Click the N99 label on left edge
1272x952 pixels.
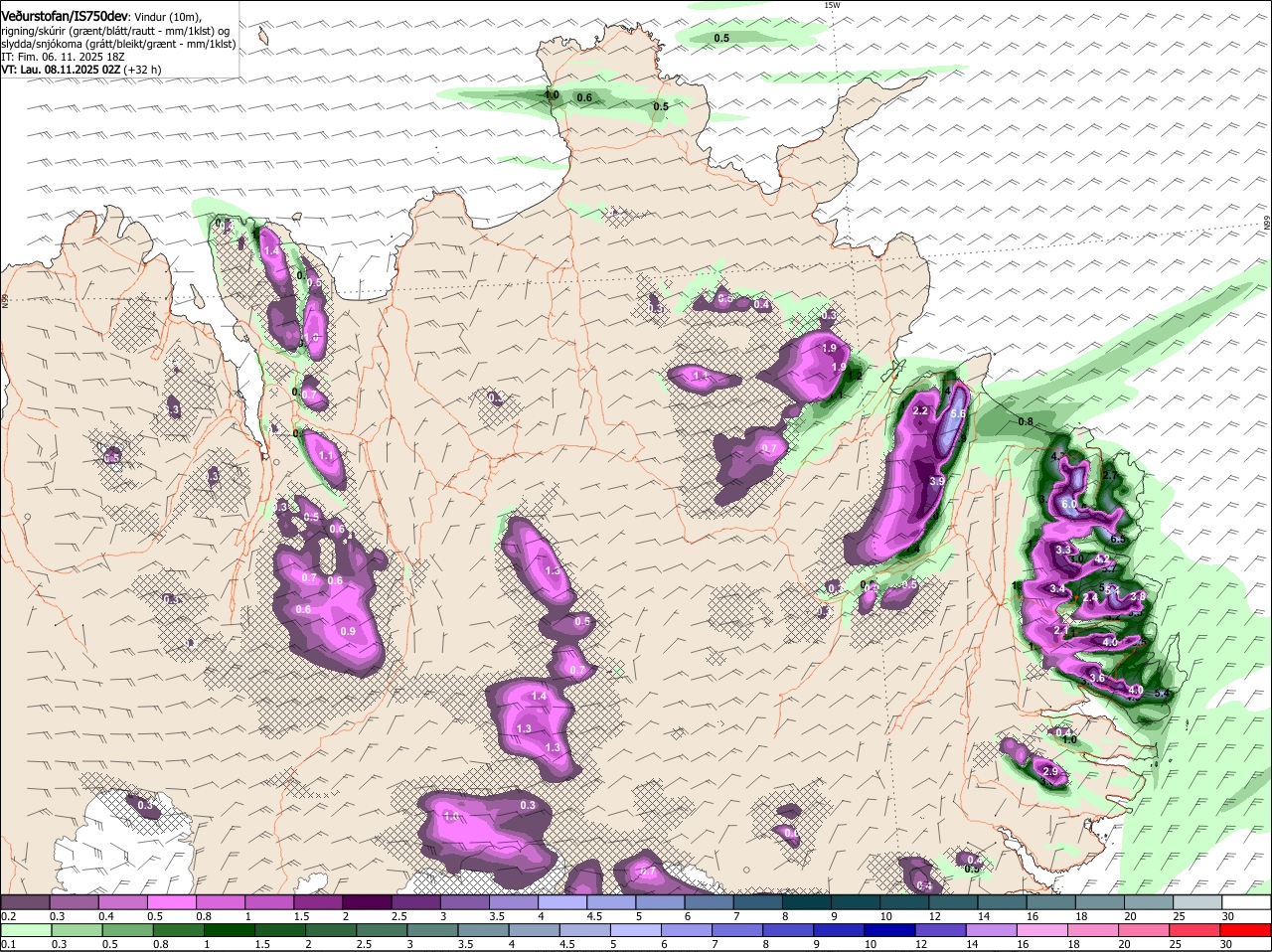5,299
